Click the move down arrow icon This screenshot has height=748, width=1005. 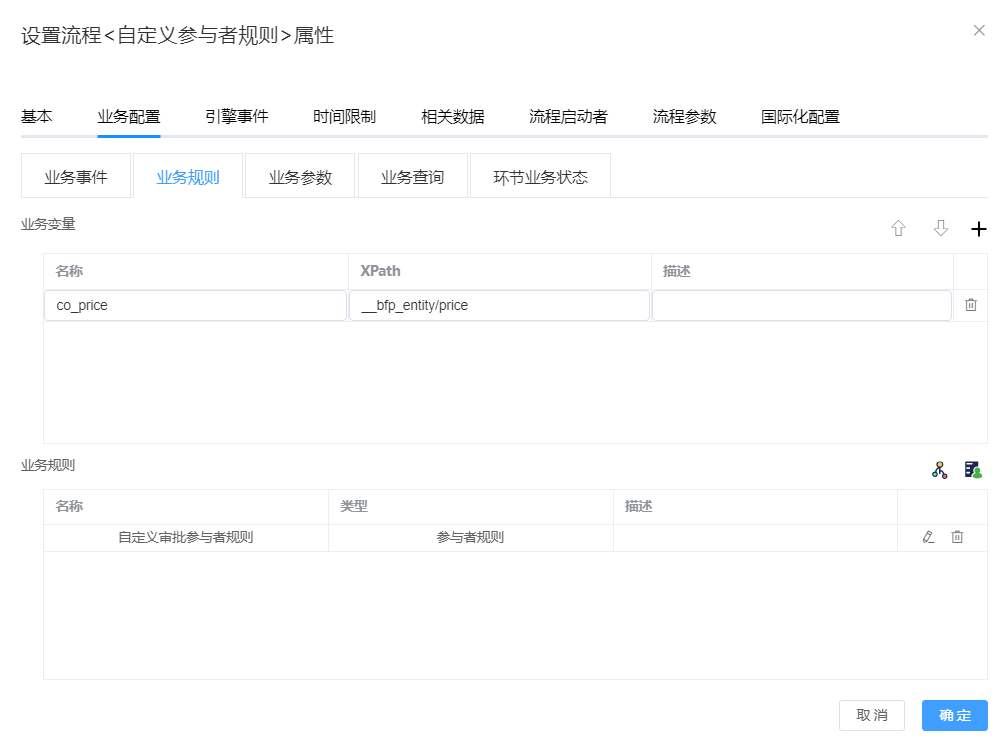(x=940, y=229)
